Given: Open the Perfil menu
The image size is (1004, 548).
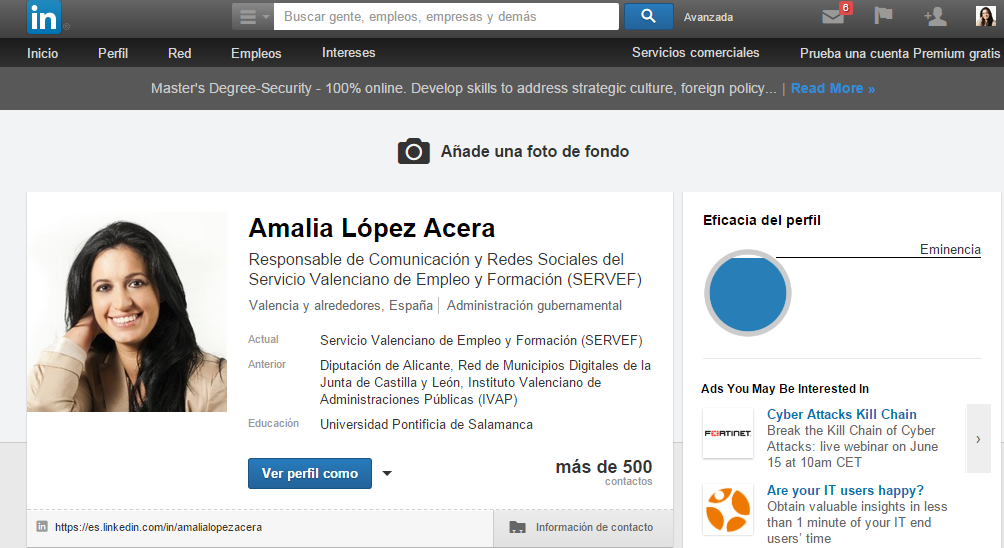Looking at the screenshot, I should tap(113, 53).
